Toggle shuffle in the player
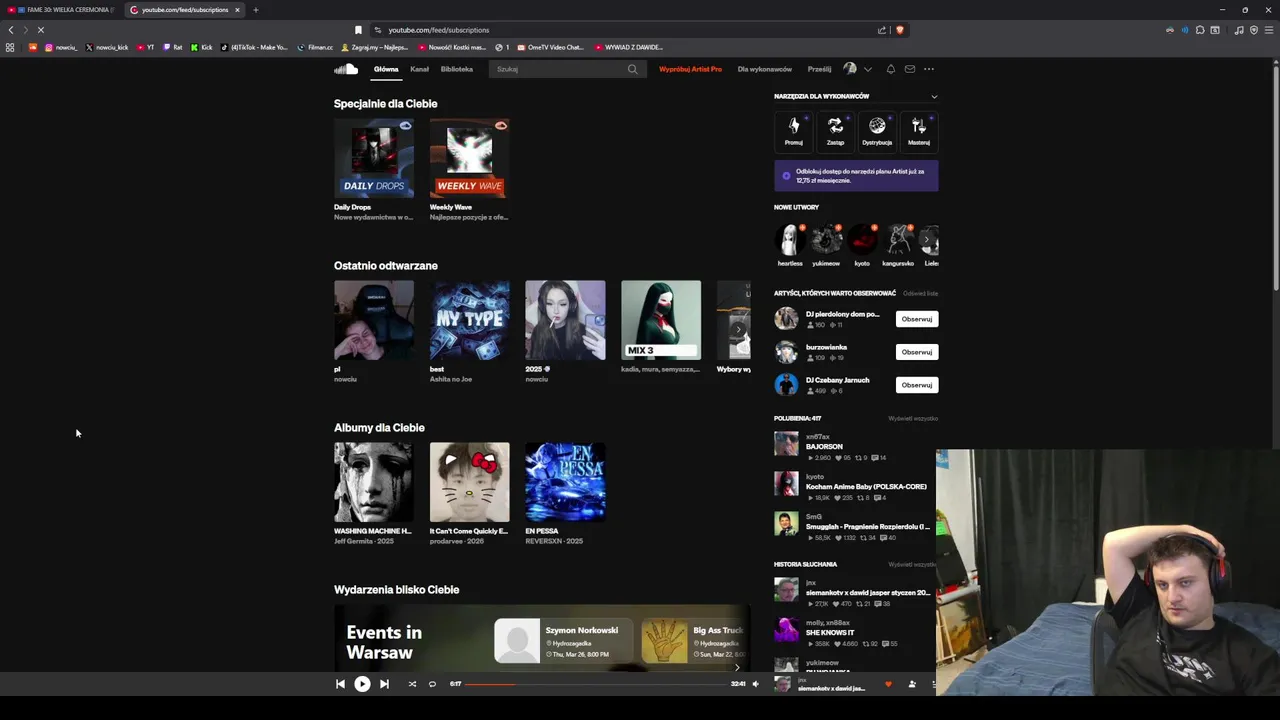1280x720 pixels. [412, 684]
